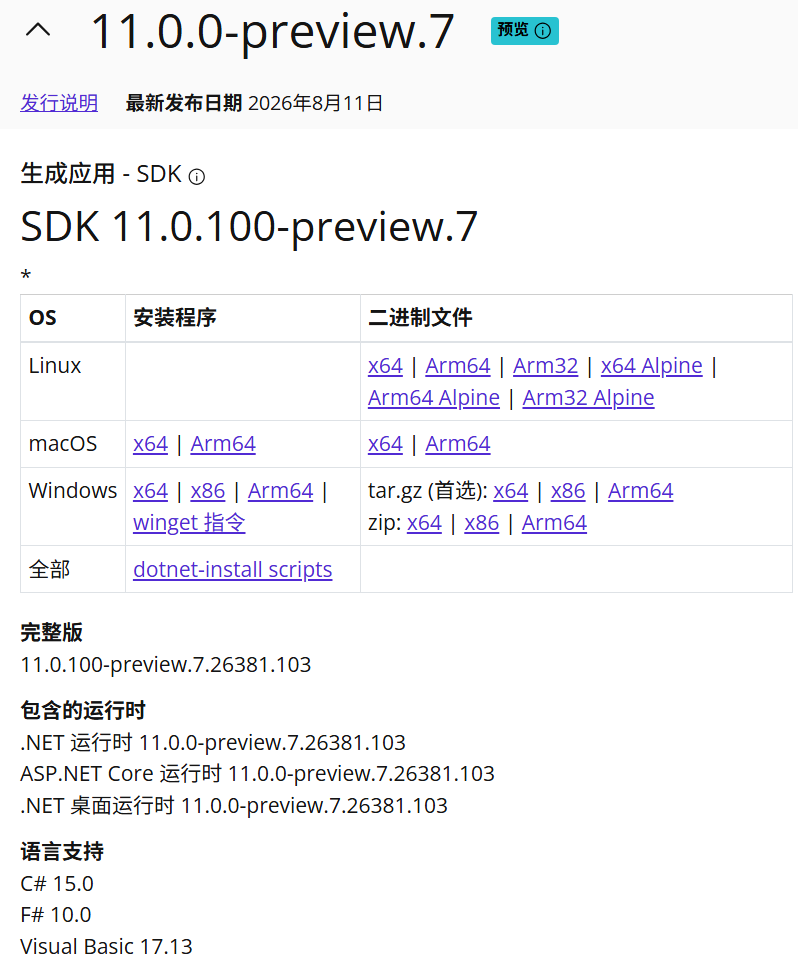
Task: Download macOS Arm64 binary
Action: pyautogui.click(x=458, y=444)
